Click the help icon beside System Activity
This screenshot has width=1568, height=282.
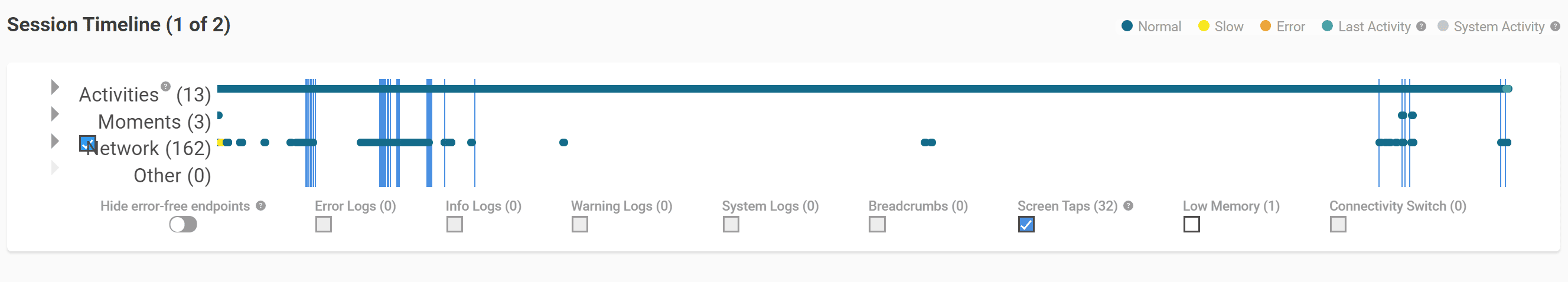1555,27
